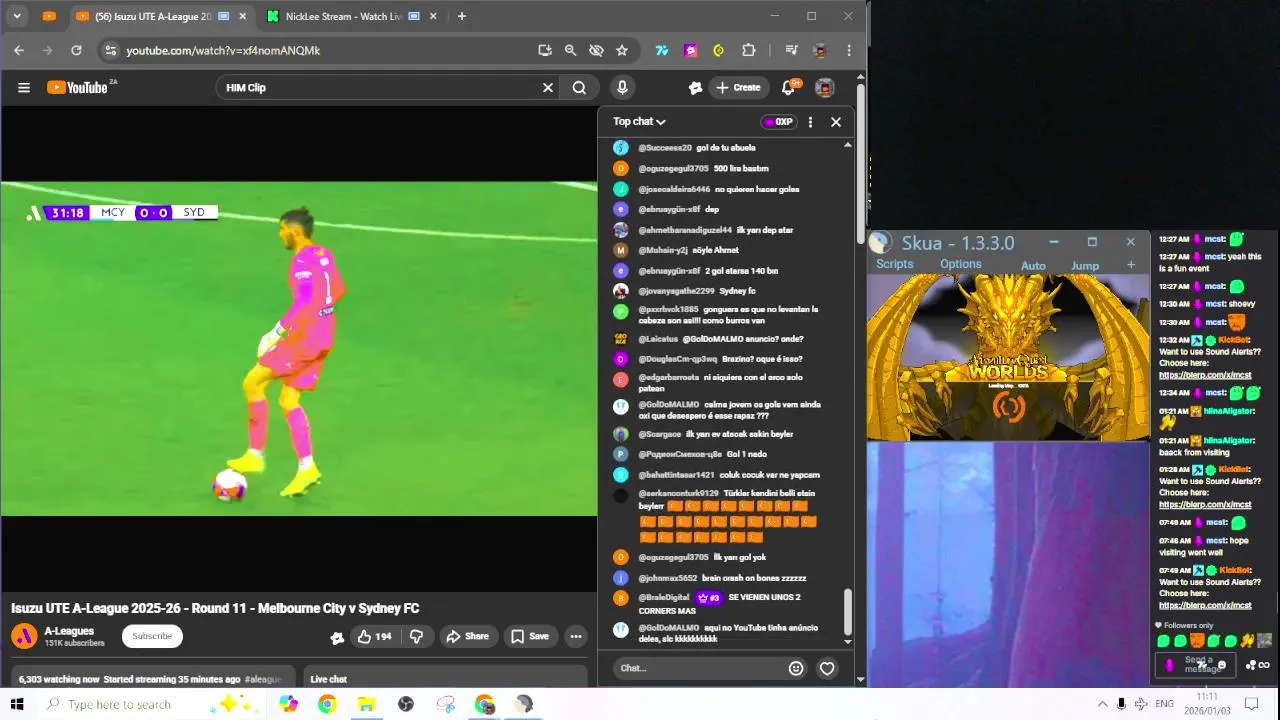The image size is (1280, 720).
Task: Open a new Chrome tab
Action: pyautogui.click(x=461, y=16)
